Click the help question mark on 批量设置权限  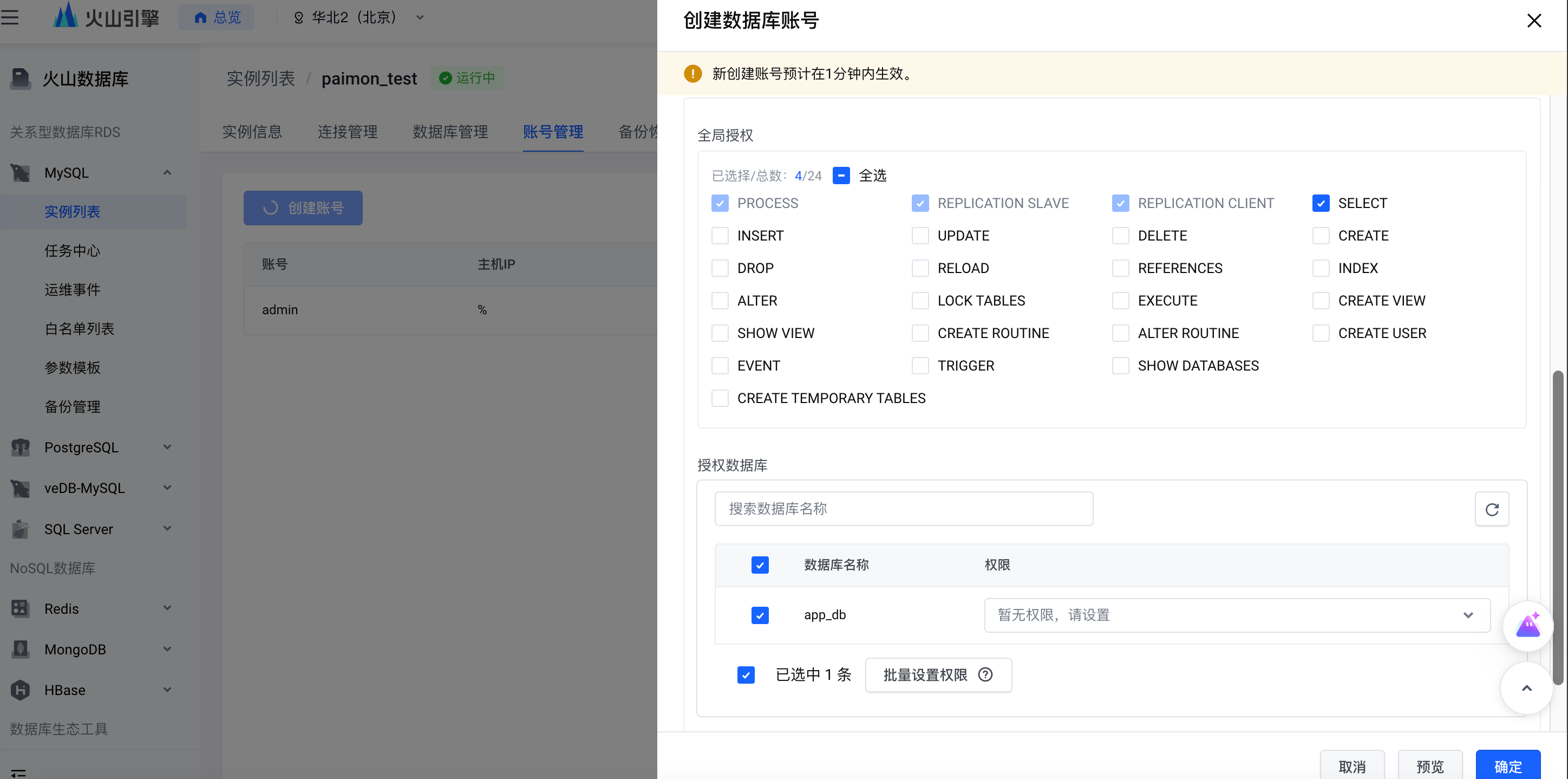coord(985,675)
